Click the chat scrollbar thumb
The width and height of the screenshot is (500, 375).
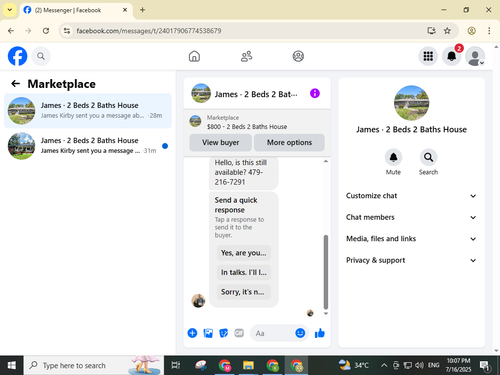[x=326, y=272]
